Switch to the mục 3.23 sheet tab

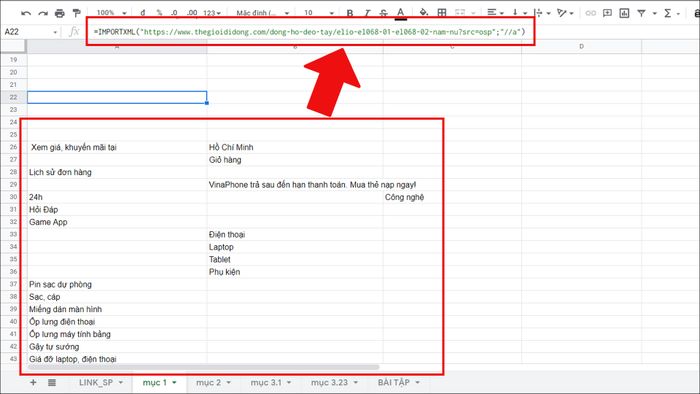(334, 382)
